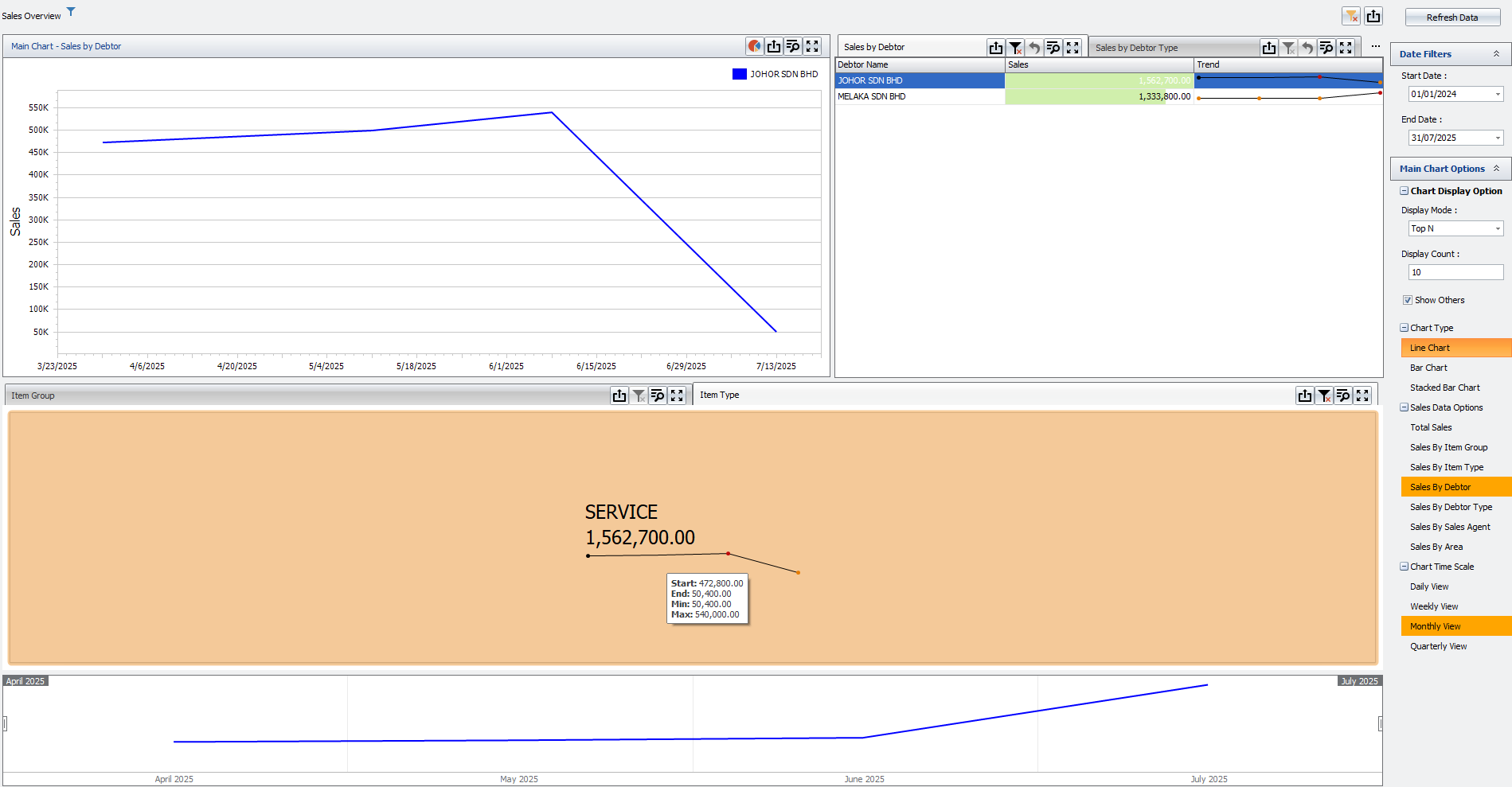Viewport: 1512px width, 787px height.
Task: Click the inspect data icon in Item Group panel
Action: 658,395
